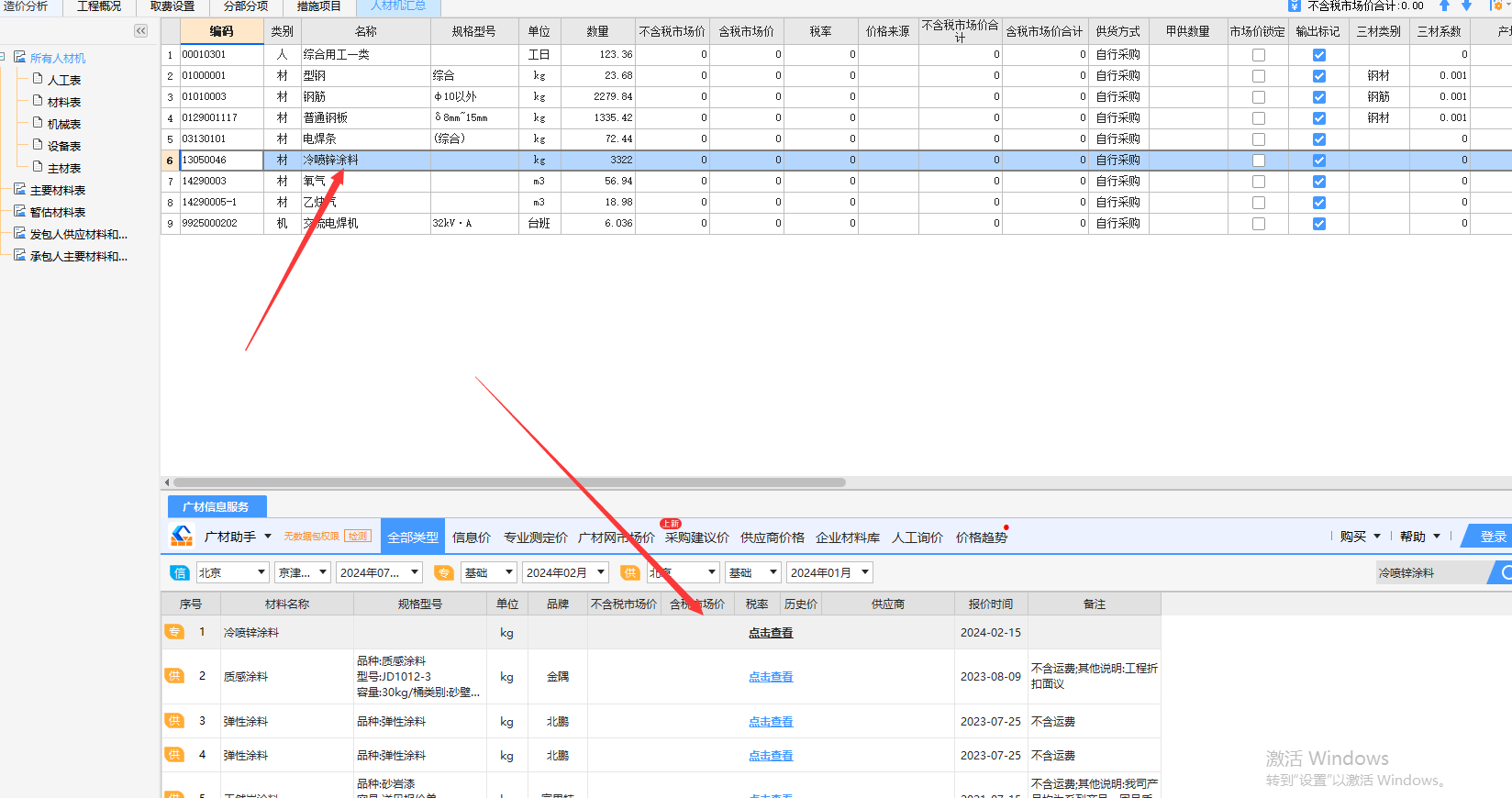Uncheck 输出标记 for 综合用工一类
Screen dimensions: 1512x798
1319,55
